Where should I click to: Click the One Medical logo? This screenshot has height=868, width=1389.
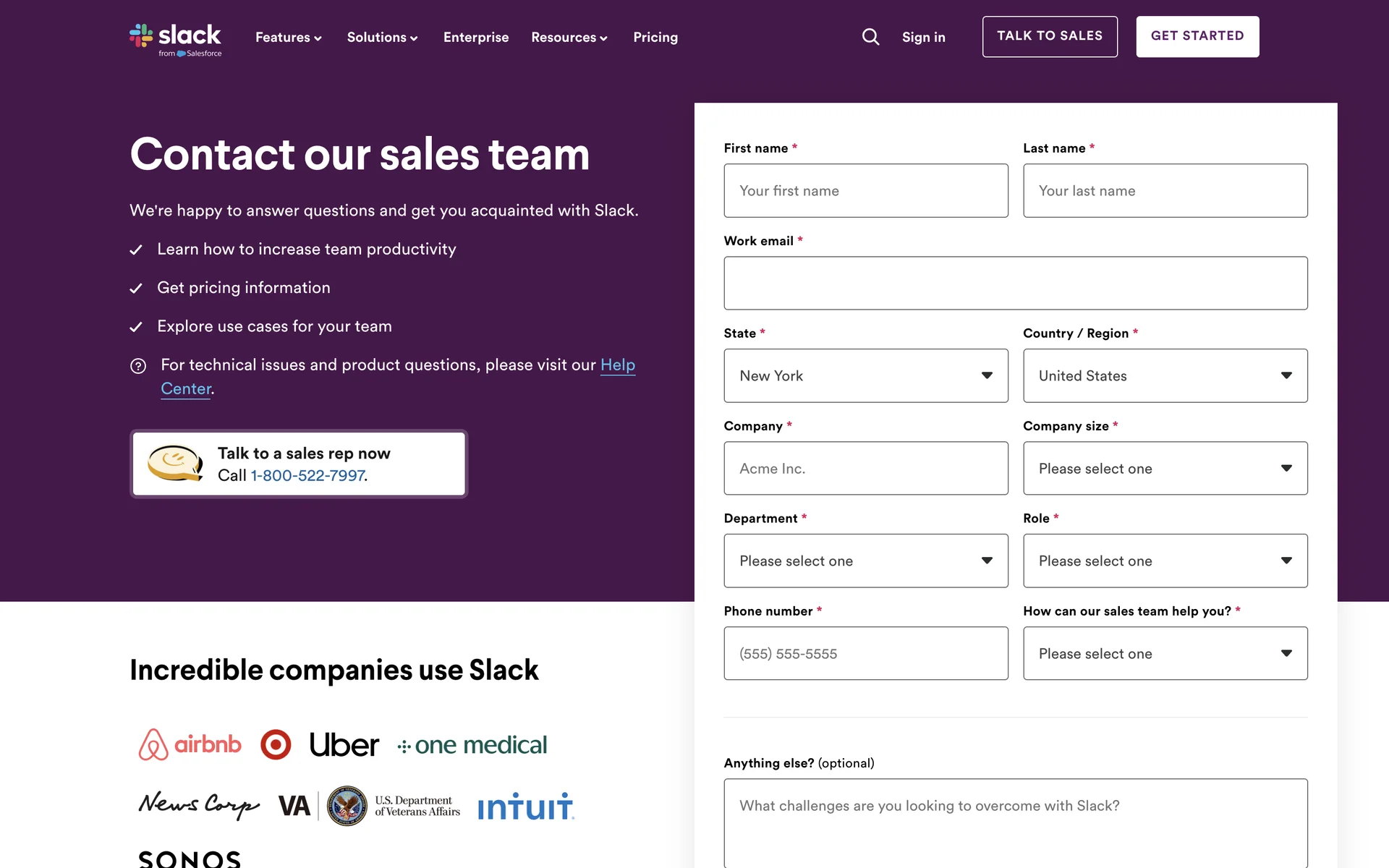(x=472, y=745)
